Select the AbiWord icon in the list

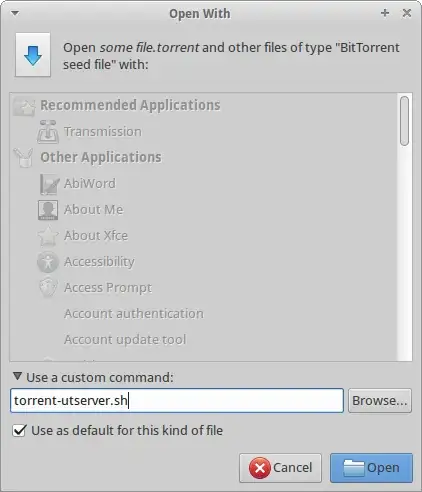[49, 184]
